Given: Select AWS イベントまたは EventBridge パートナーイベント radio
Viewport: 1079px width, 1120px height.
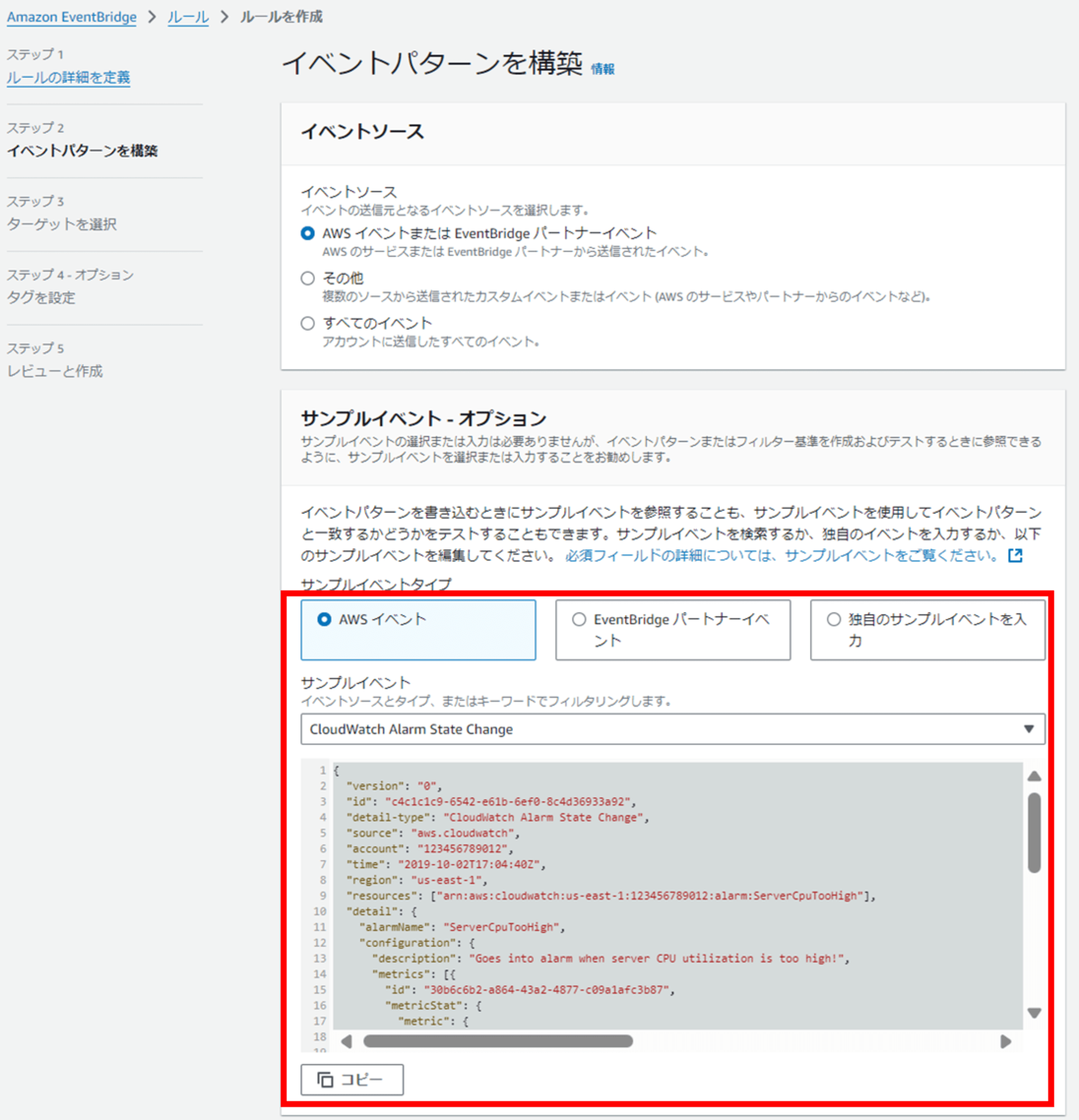Looking at the screenshot, I should click(307, 233).
